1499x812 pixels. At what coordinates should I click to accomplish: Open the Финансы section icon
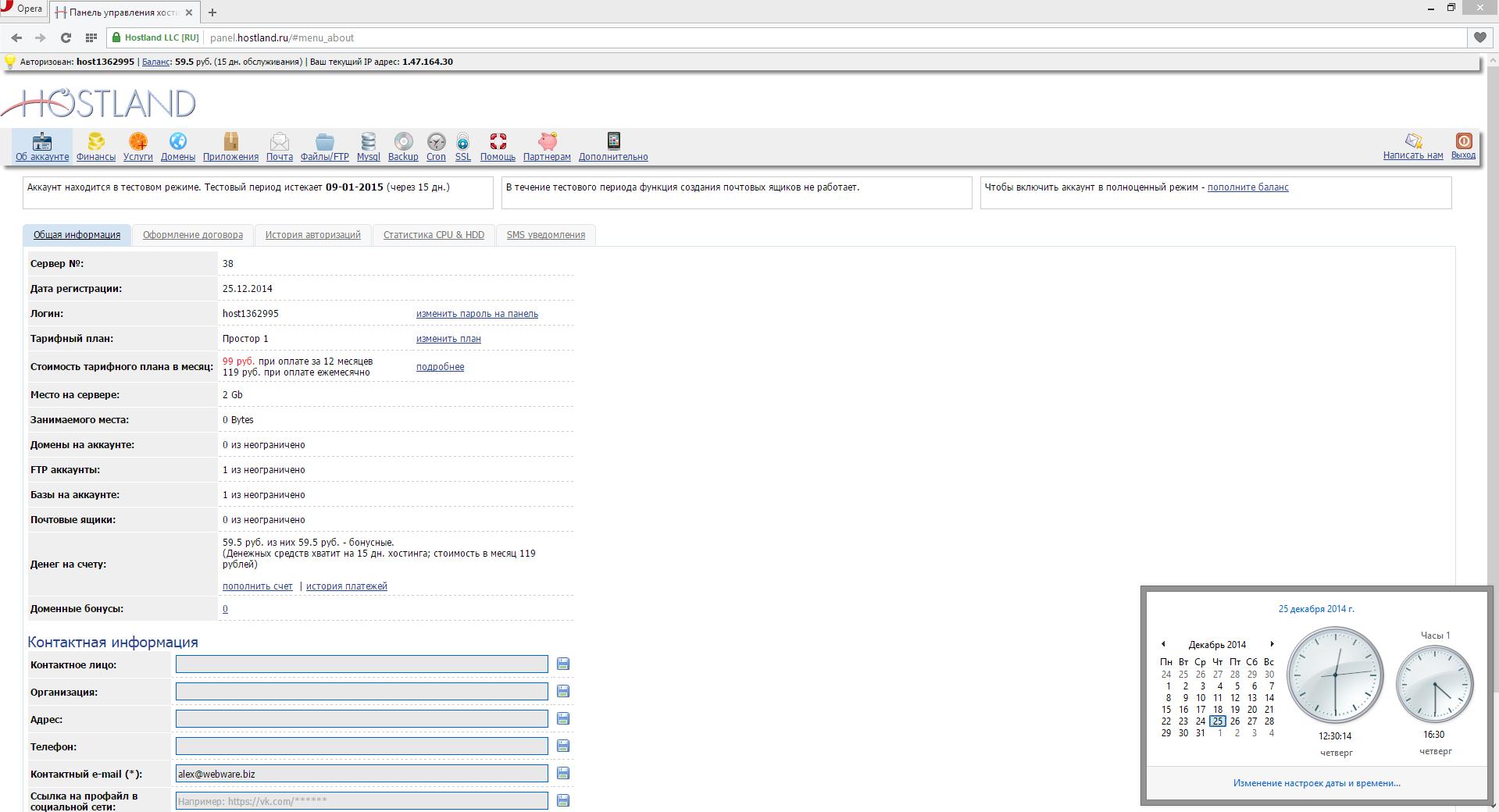[x=96, y=142]
